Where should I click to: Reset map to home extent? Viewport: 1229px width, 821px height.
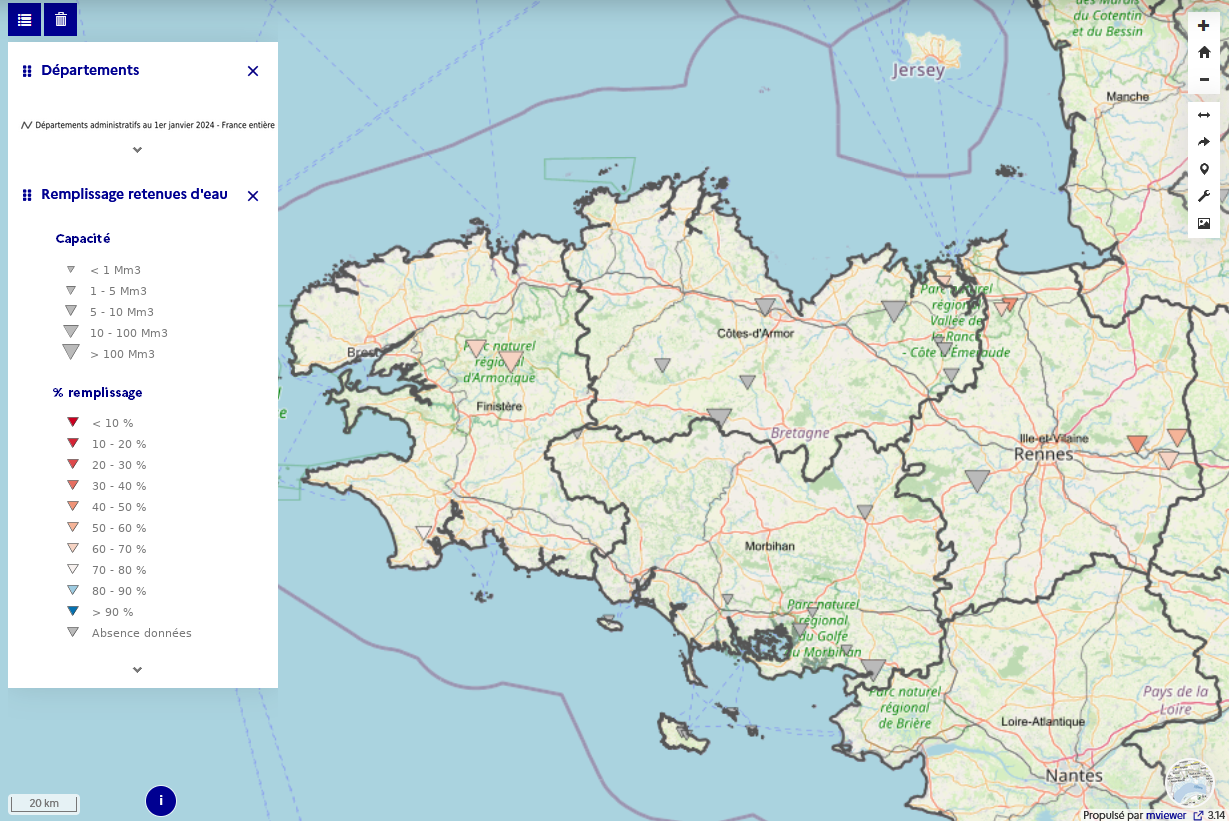(1204, 52)
